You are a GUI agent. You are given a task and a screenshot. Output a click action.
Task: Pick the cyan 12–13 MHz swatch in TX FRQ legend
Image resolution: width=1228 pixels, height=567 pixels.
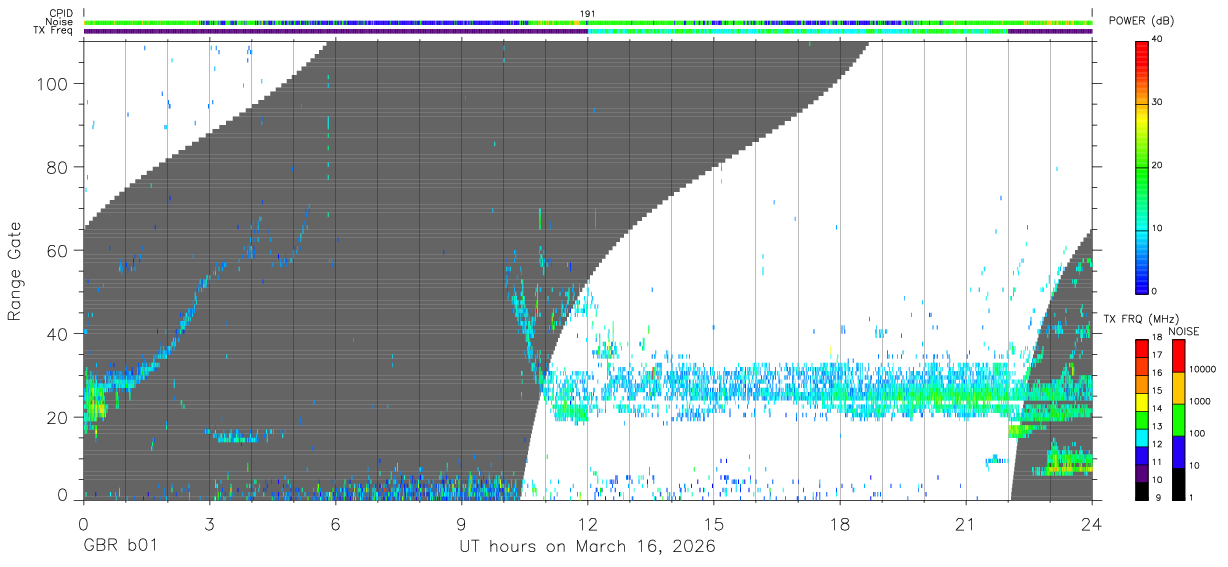[1141, 438]
